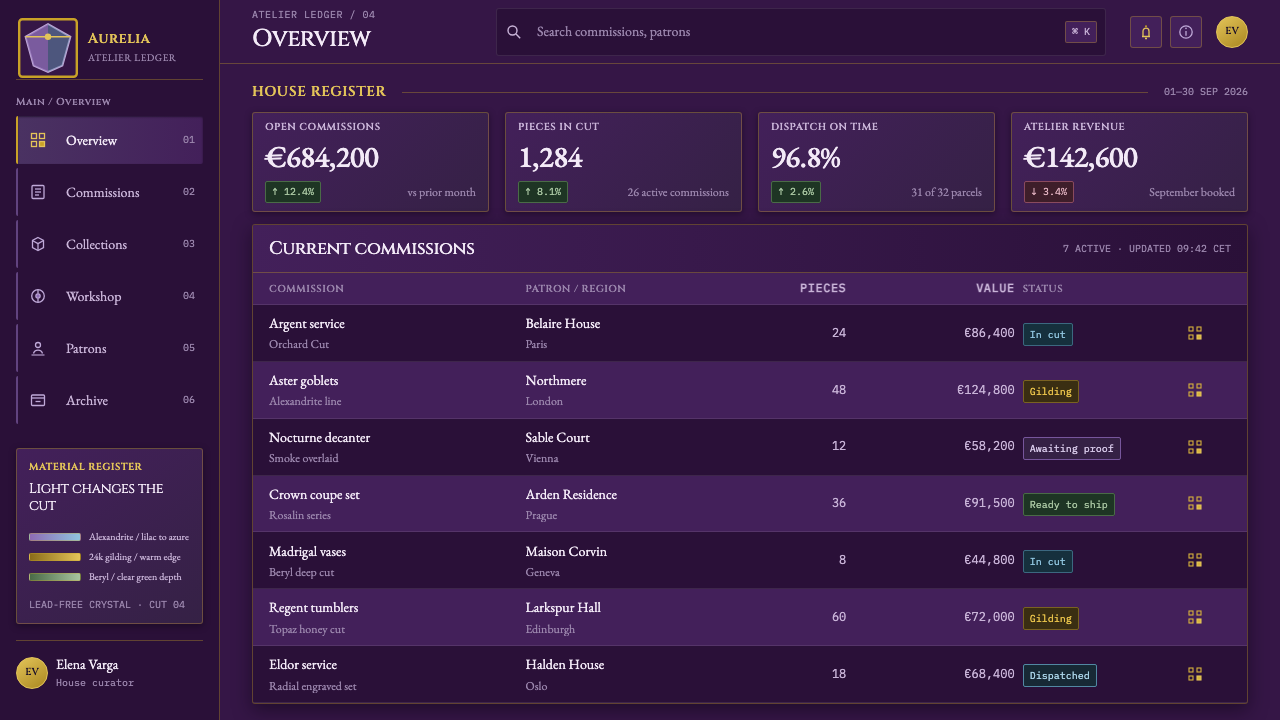This screenshot has width=1280, height=720.
Task: Open the Archive menu entry
Action: click(x=110, y=400)
